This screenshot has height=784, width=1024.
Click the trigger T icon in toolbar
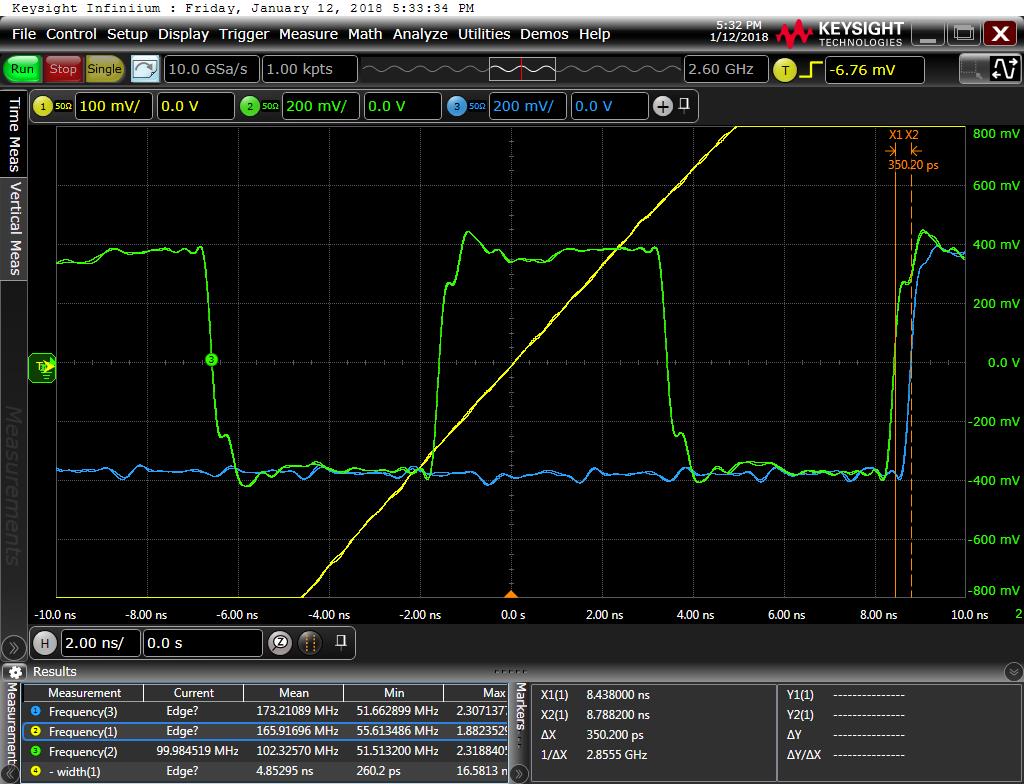(785, 70)
